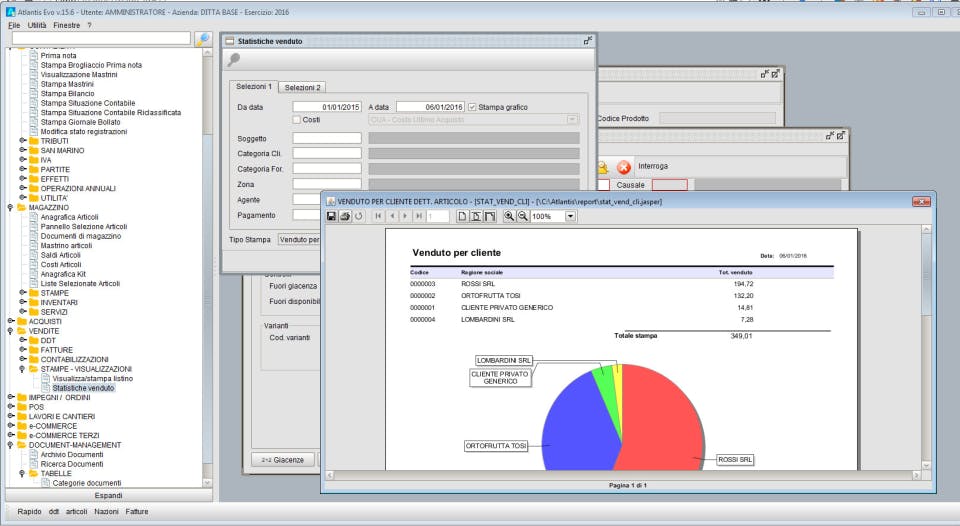Screen dimensions: 960x526
Task: Open the 100% zoom level dropdown
Action: [x=570, y=216]
